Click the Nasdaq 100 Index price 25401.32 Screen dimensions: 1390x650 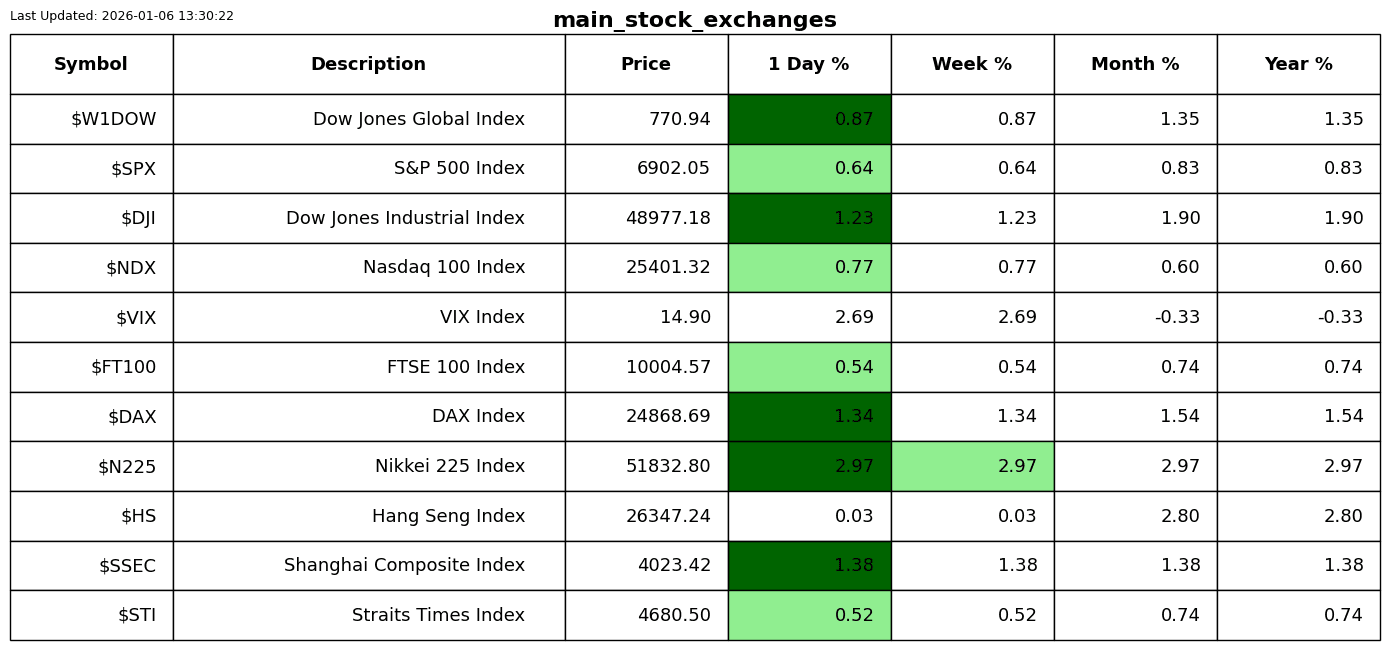(668, 268)
